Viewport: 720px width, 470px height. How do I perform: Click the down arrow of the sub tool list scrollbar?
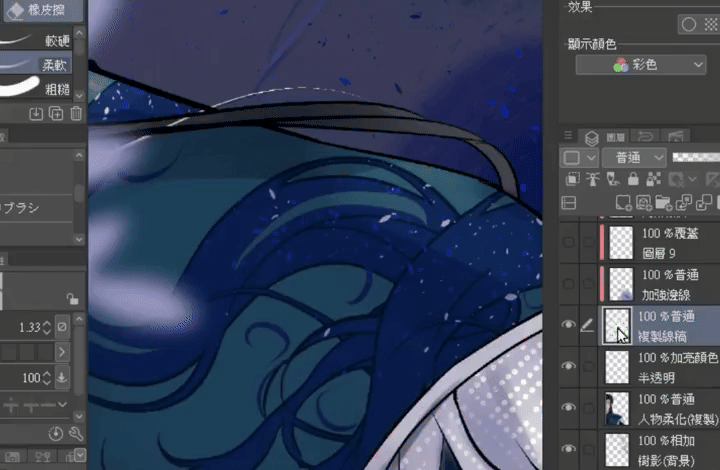79,95
